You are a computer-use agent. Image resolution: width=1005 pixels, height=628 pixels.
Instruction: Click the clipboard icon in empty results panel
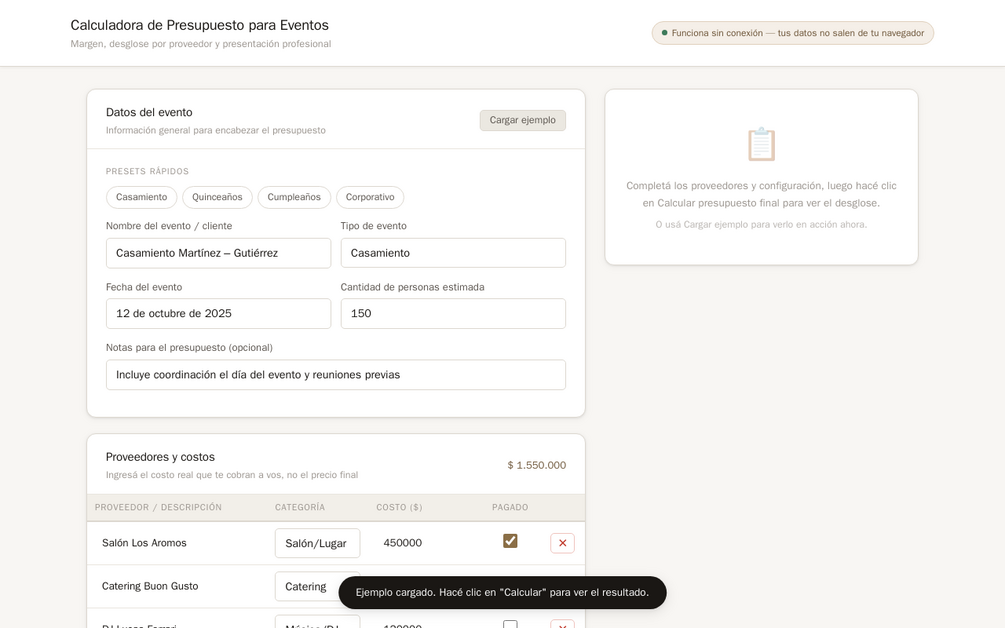click(x=761, y=144)
